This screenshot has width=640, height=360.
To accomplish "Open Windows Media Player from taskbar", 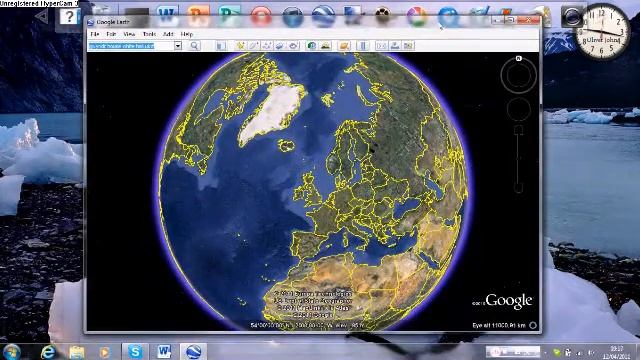I will pos(104,351).
